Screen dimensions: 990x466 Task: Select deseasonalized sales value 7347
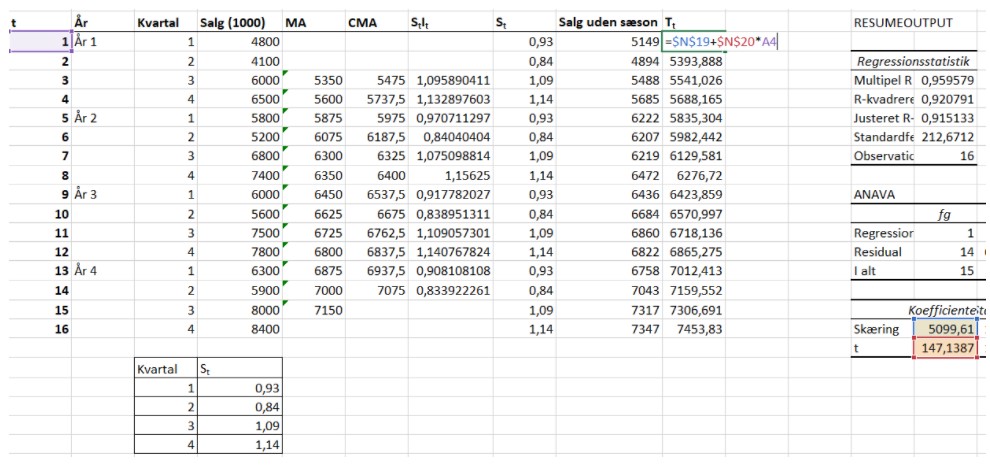pyautogui.click(x=609, y=328)
